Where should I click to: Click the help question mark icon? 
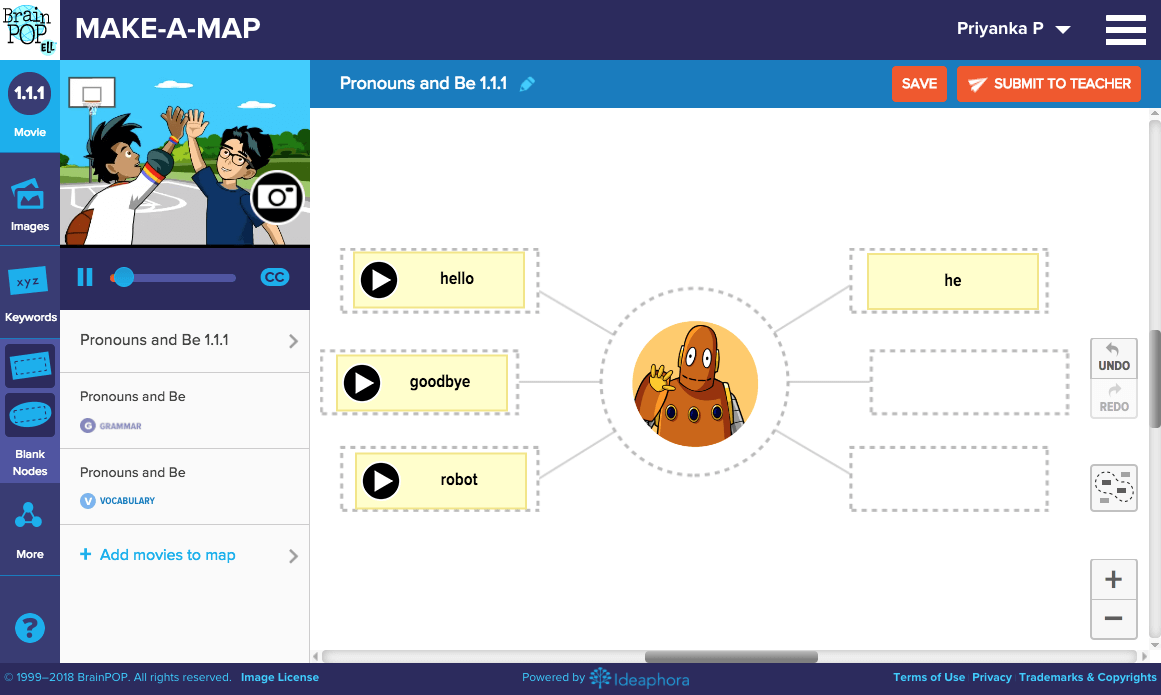30,628
